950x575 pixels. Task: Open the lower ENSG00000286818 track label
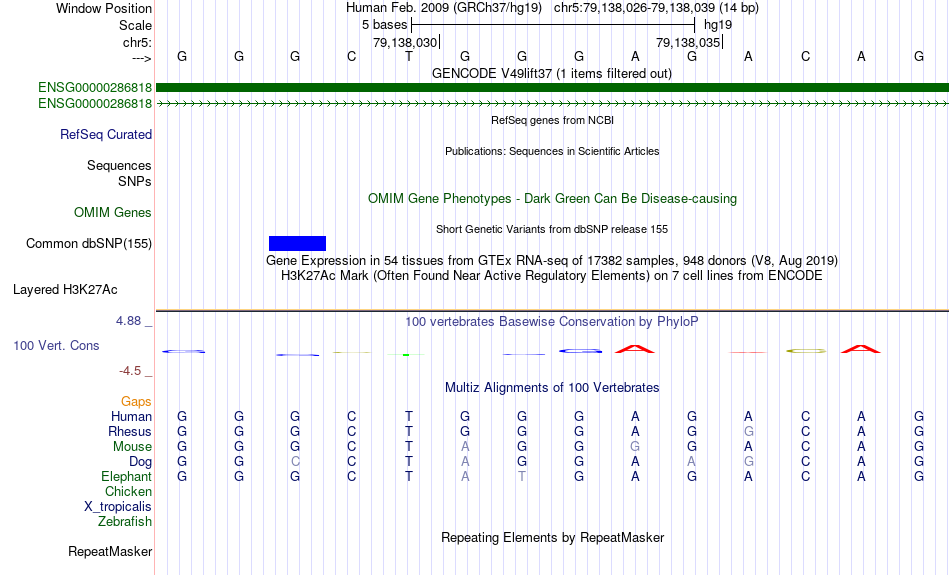click(95, 104)
